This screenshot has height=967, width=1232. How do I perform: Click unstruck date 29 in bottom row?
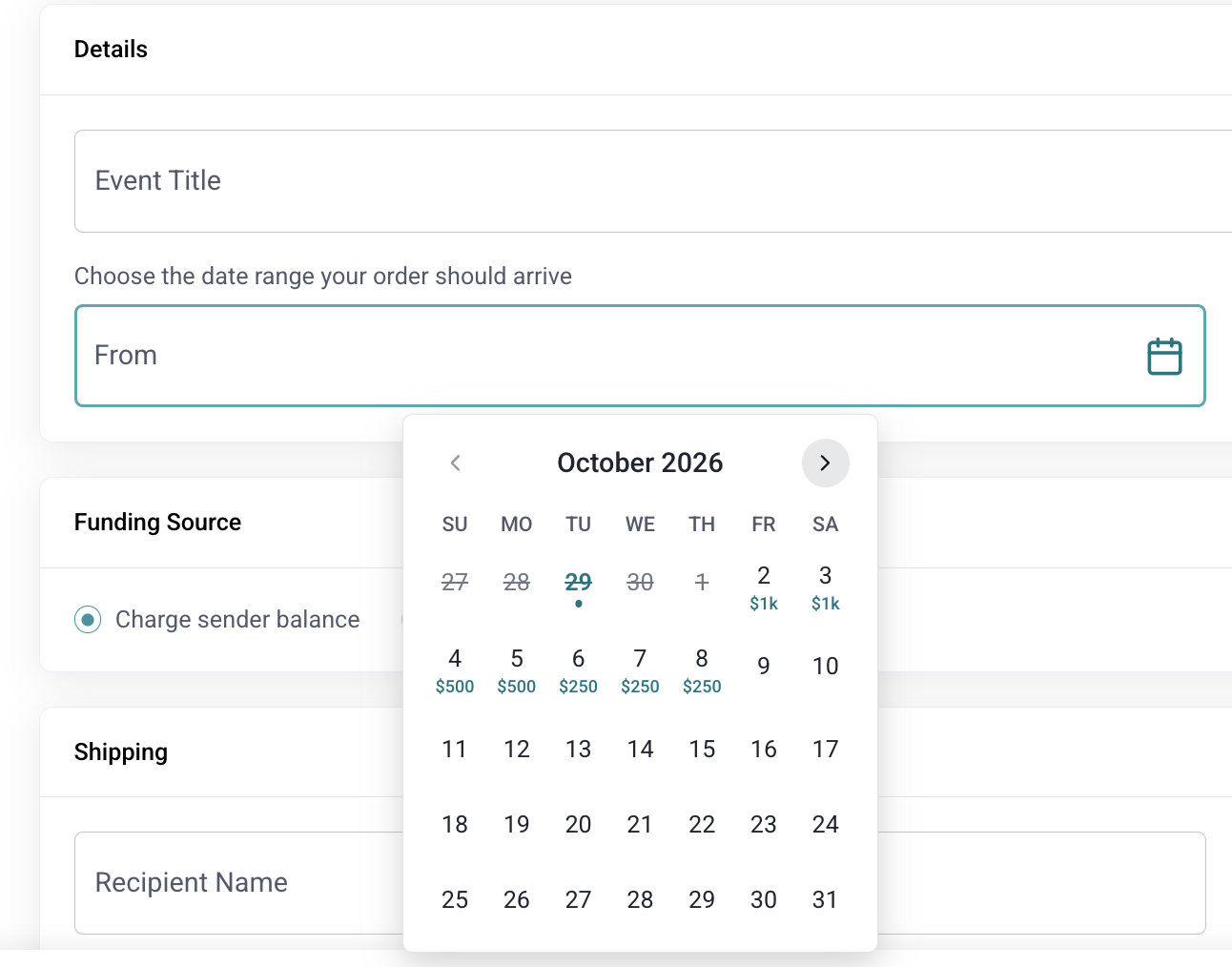pyautogui.click(x=702, y=900)
